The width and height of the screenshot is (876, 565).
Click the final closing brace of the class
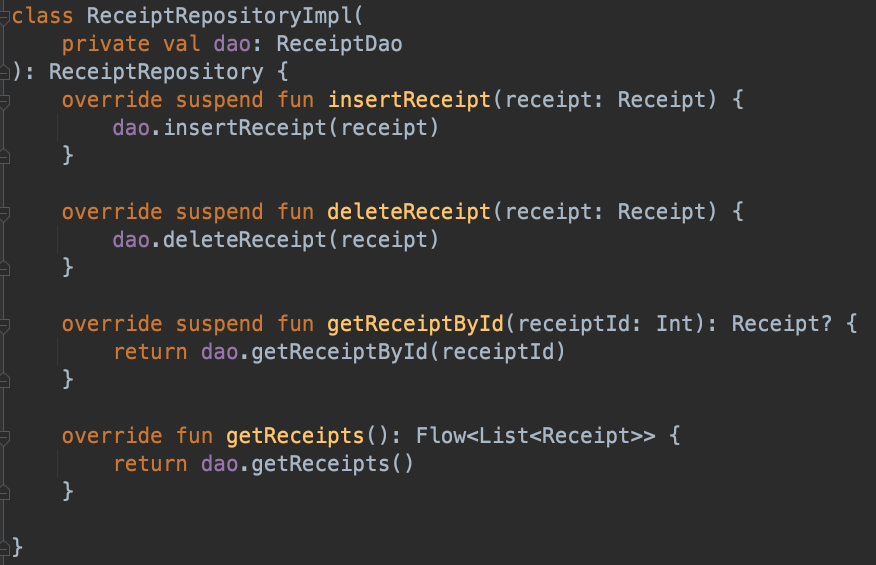click(x=17, y=547)
